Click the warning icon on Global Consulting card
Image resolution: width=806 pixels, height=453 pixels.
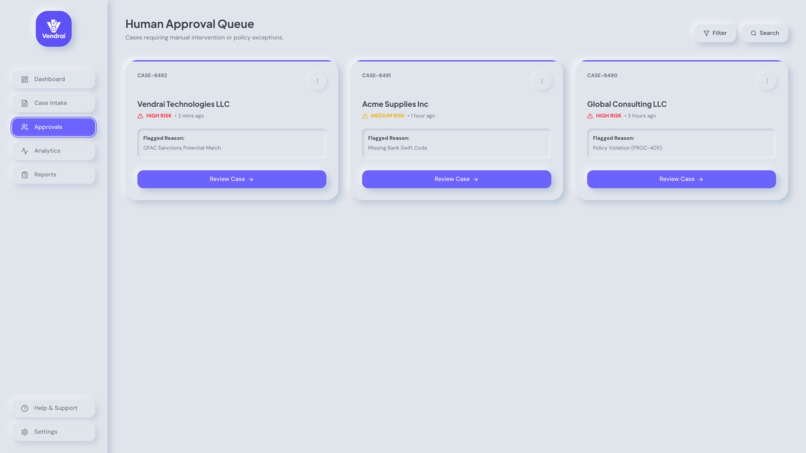point(590,116)
